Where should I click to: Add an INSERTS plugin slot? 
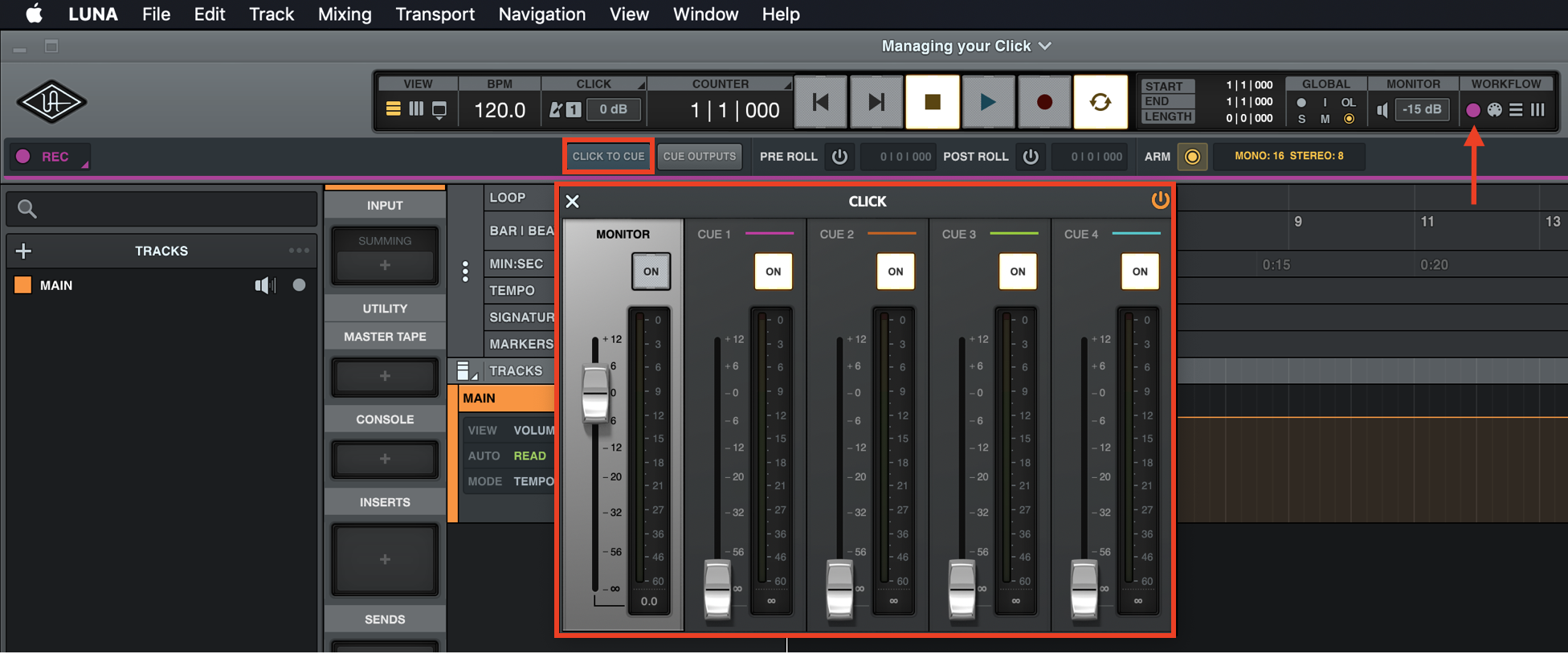(385, 559)
